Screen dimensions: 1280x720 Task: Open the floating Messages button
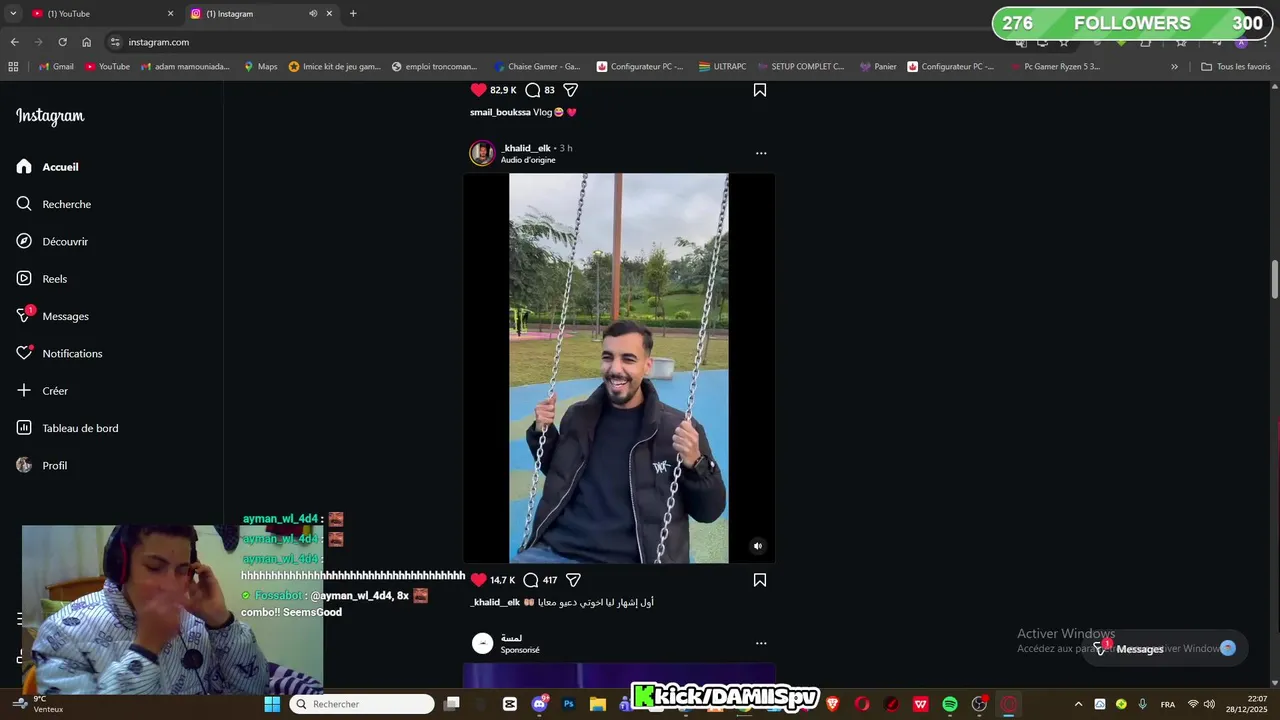[1165, 648]
